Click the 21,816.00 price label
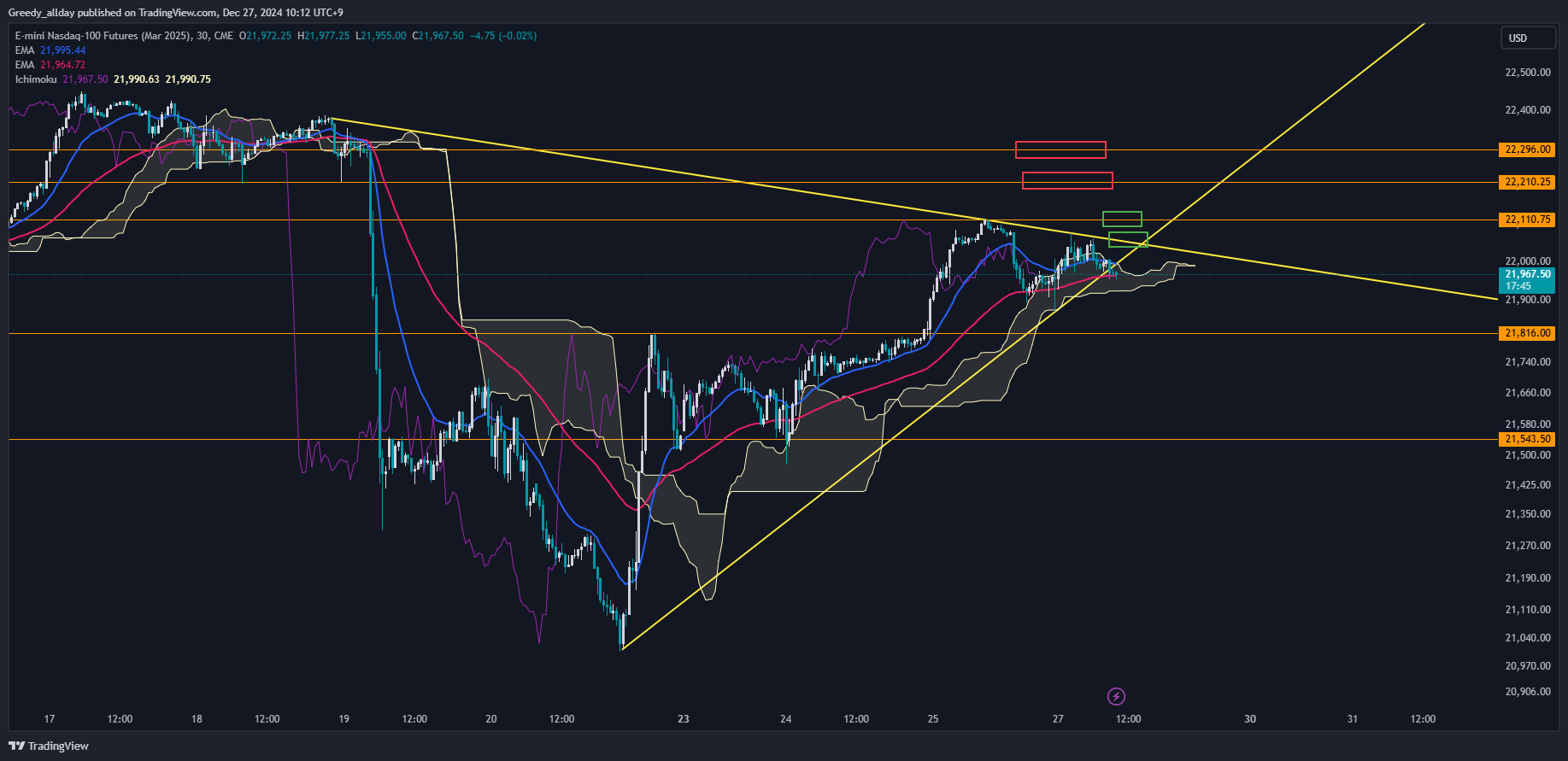 [1527, 333]
